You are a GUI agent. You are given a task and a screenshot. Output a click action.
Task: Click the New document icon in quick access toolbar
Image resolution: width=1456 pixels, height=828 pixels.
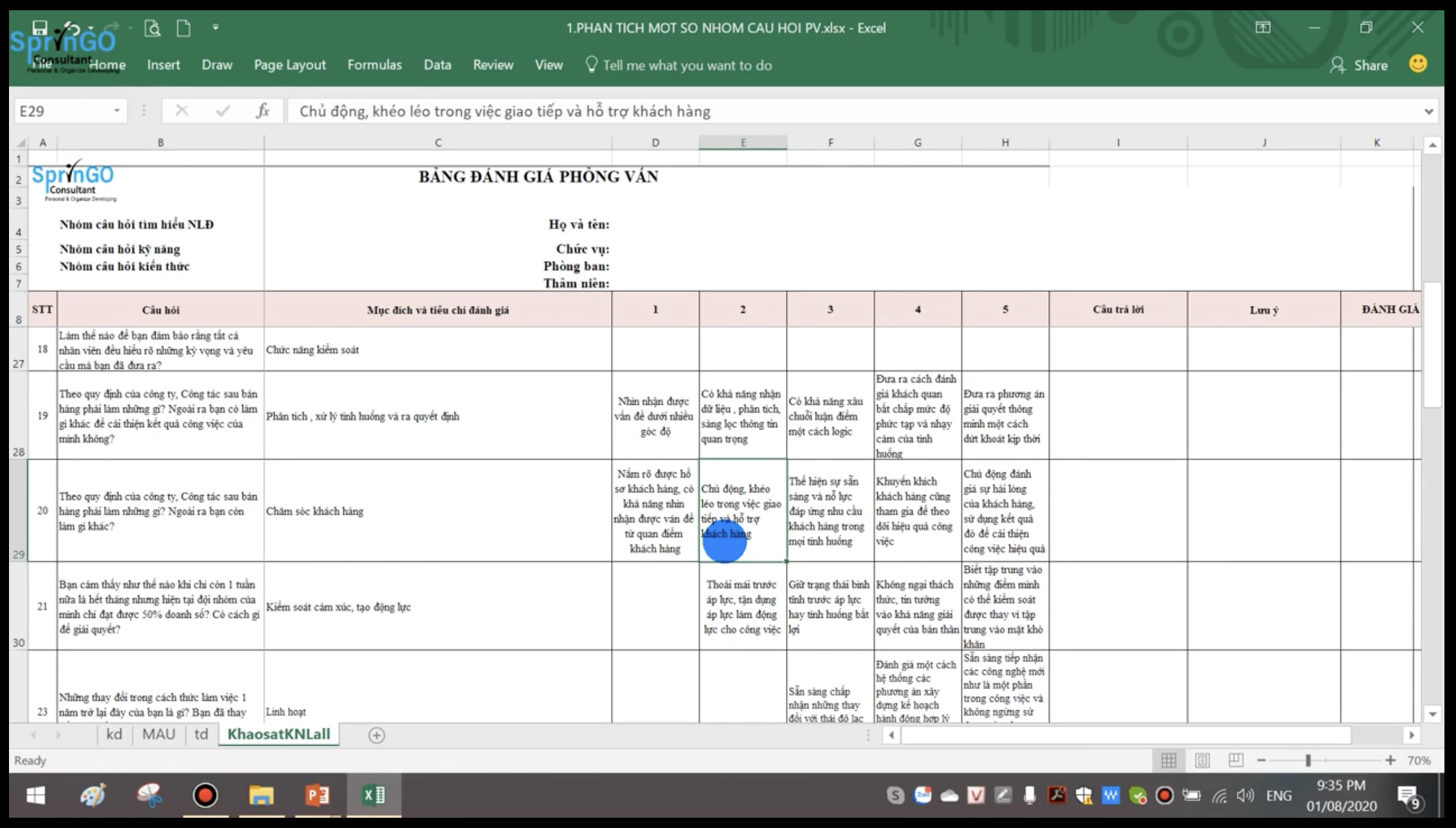tap(184, 28)
